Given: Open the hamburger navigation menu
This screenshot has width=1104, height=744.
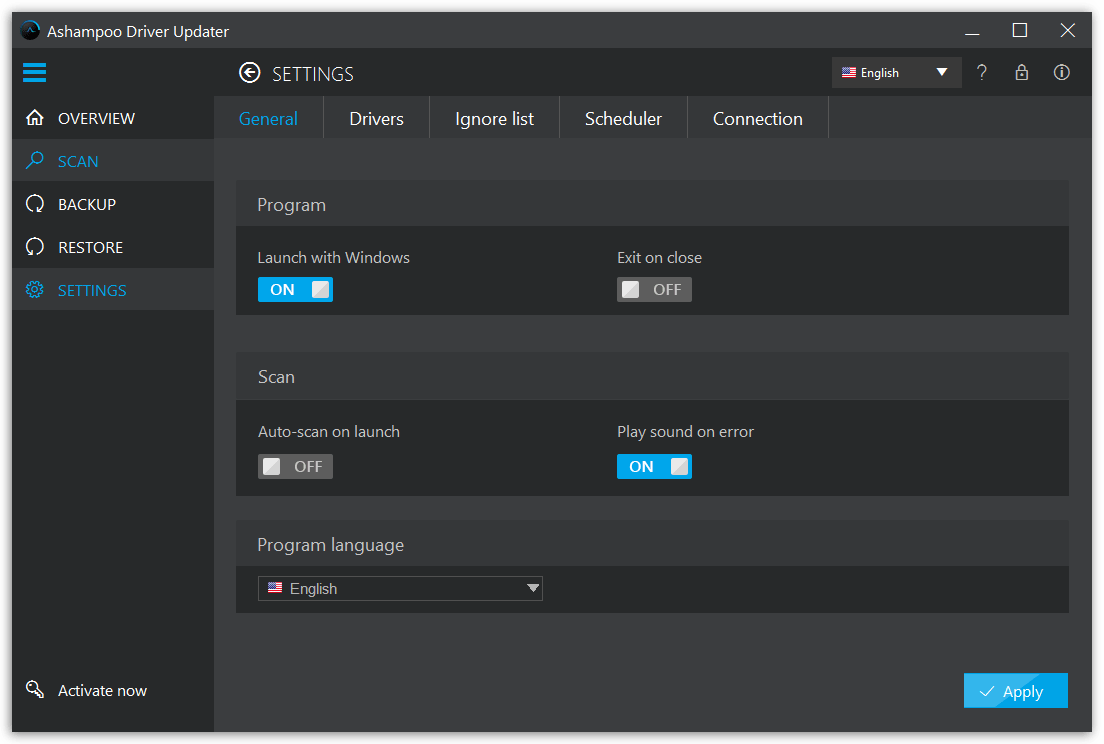Looking at the screenshot, I should [34, 72].
